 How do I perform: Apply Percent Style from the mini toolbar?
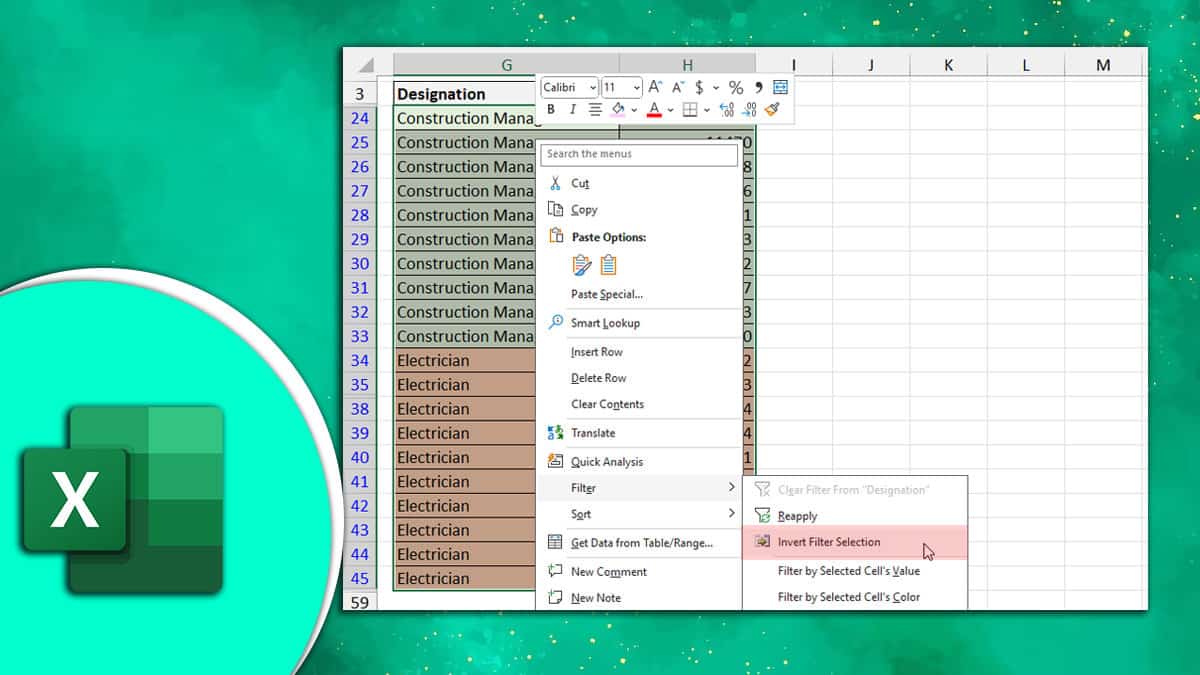735,88
